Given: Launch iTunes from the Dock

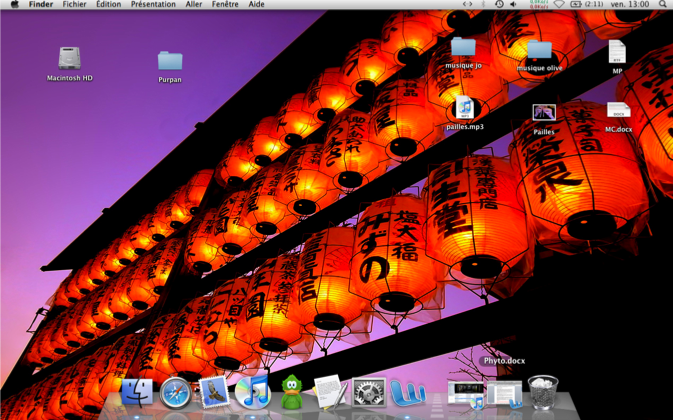Looking at the screenshot, I should pos(252,393).
